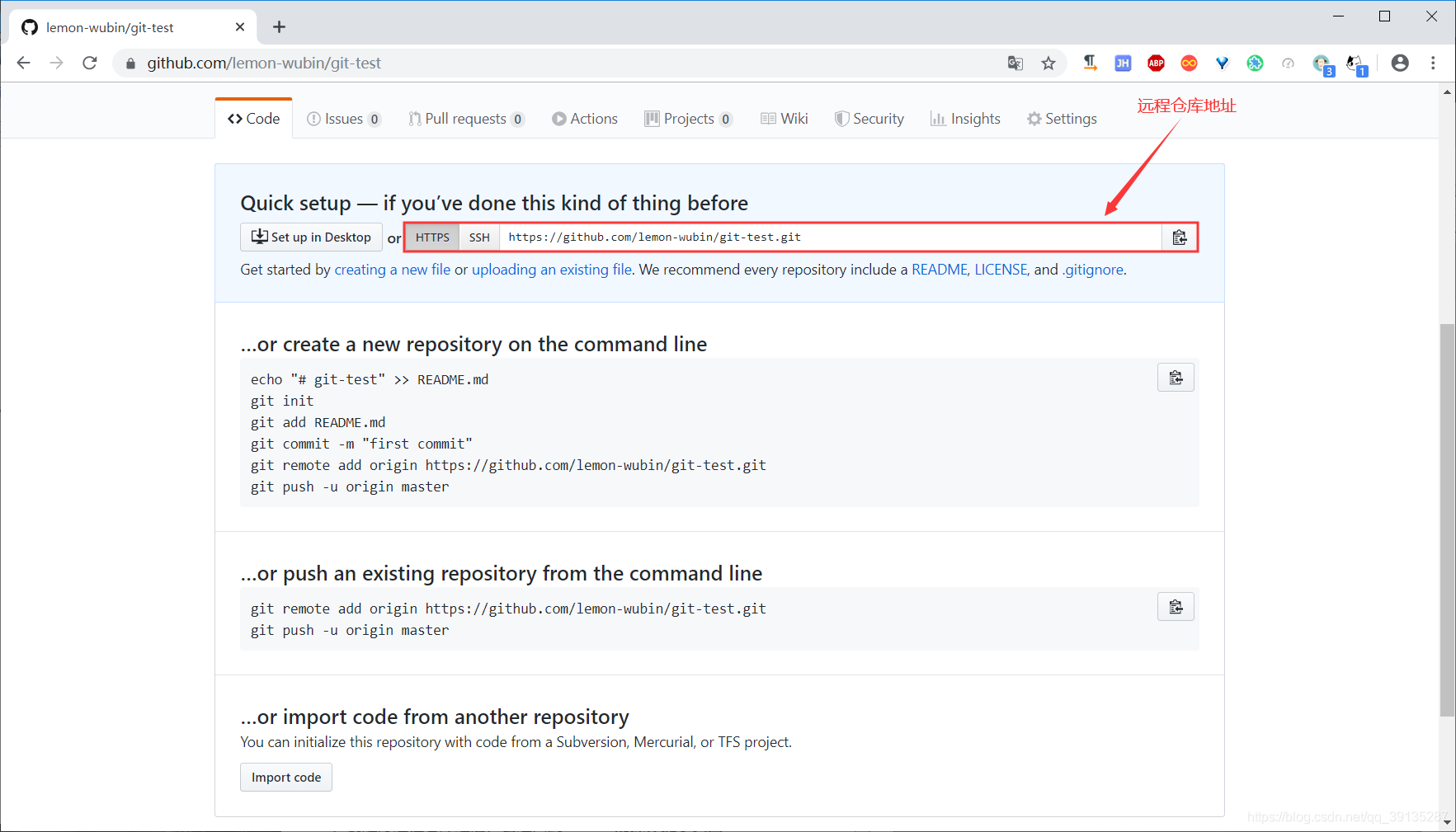Open the Projects tab
This screenshot has height=832, width=1456.
[689, 119]
